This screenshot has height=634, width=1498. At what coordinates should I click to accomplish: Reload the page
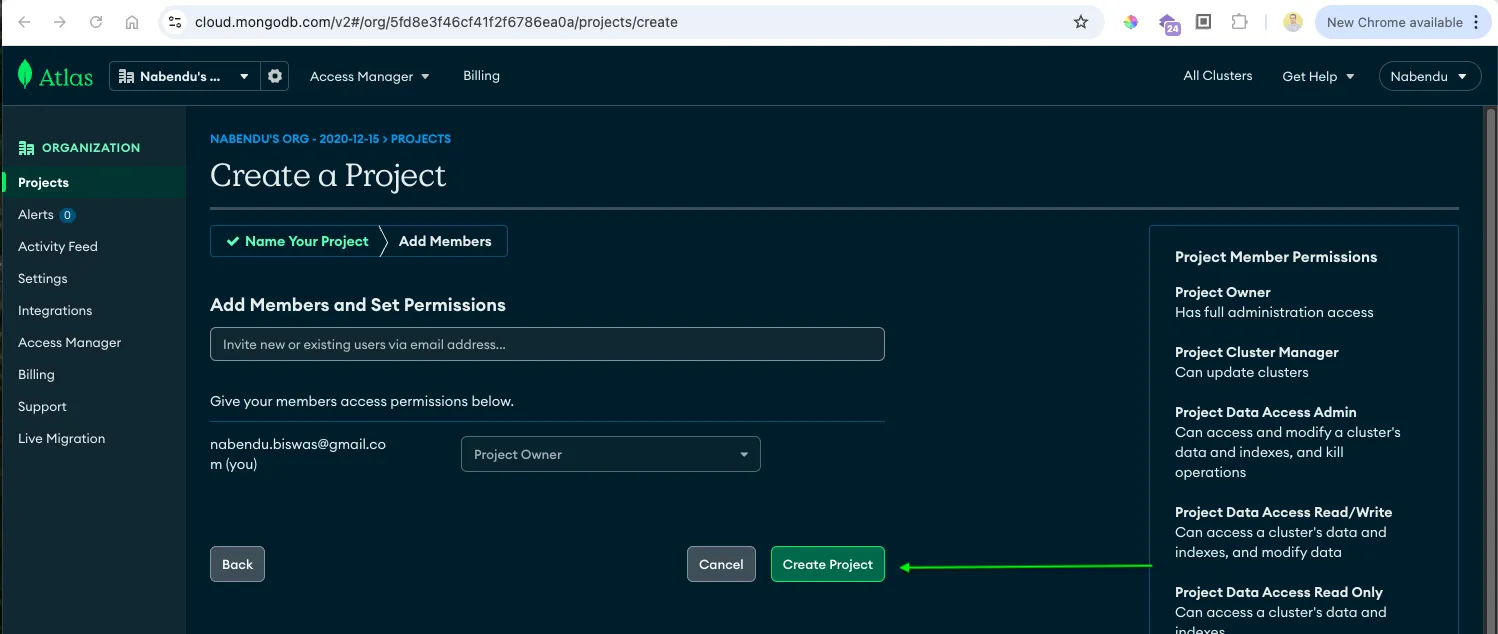tap(96, 22)
